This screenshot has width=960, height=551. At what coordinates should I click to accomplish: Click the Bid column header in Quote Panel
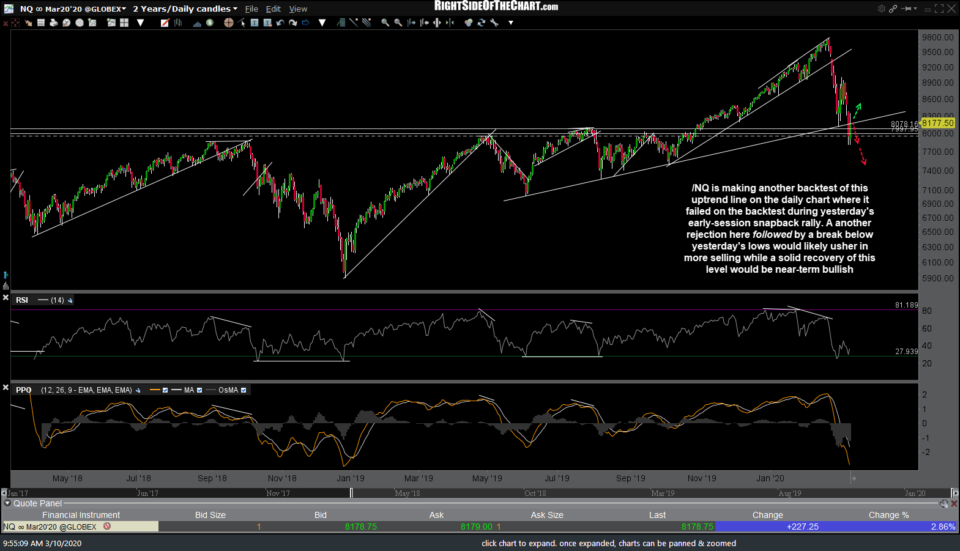320,515
